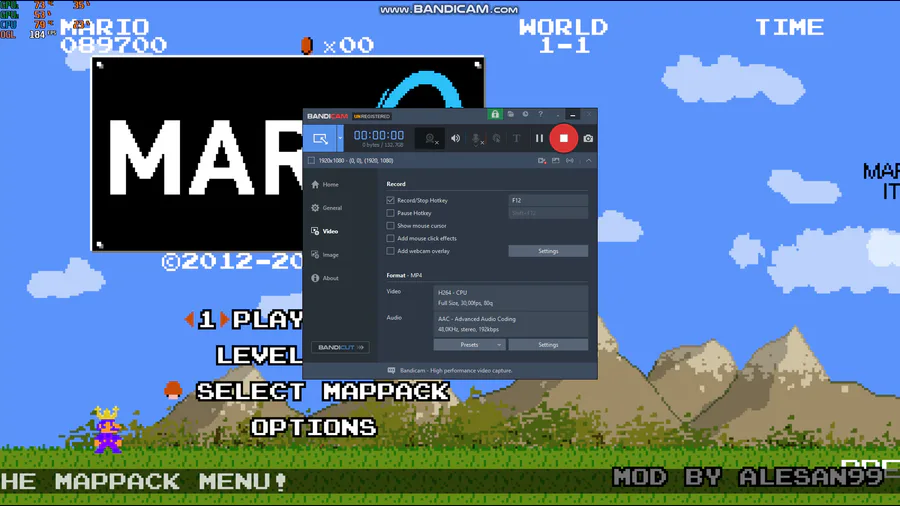The width and height of the screenshot is (900, 506).
Task: Enable Add mouse click effects checkbox
Action: pyautogui.click(x=390, y=238)
